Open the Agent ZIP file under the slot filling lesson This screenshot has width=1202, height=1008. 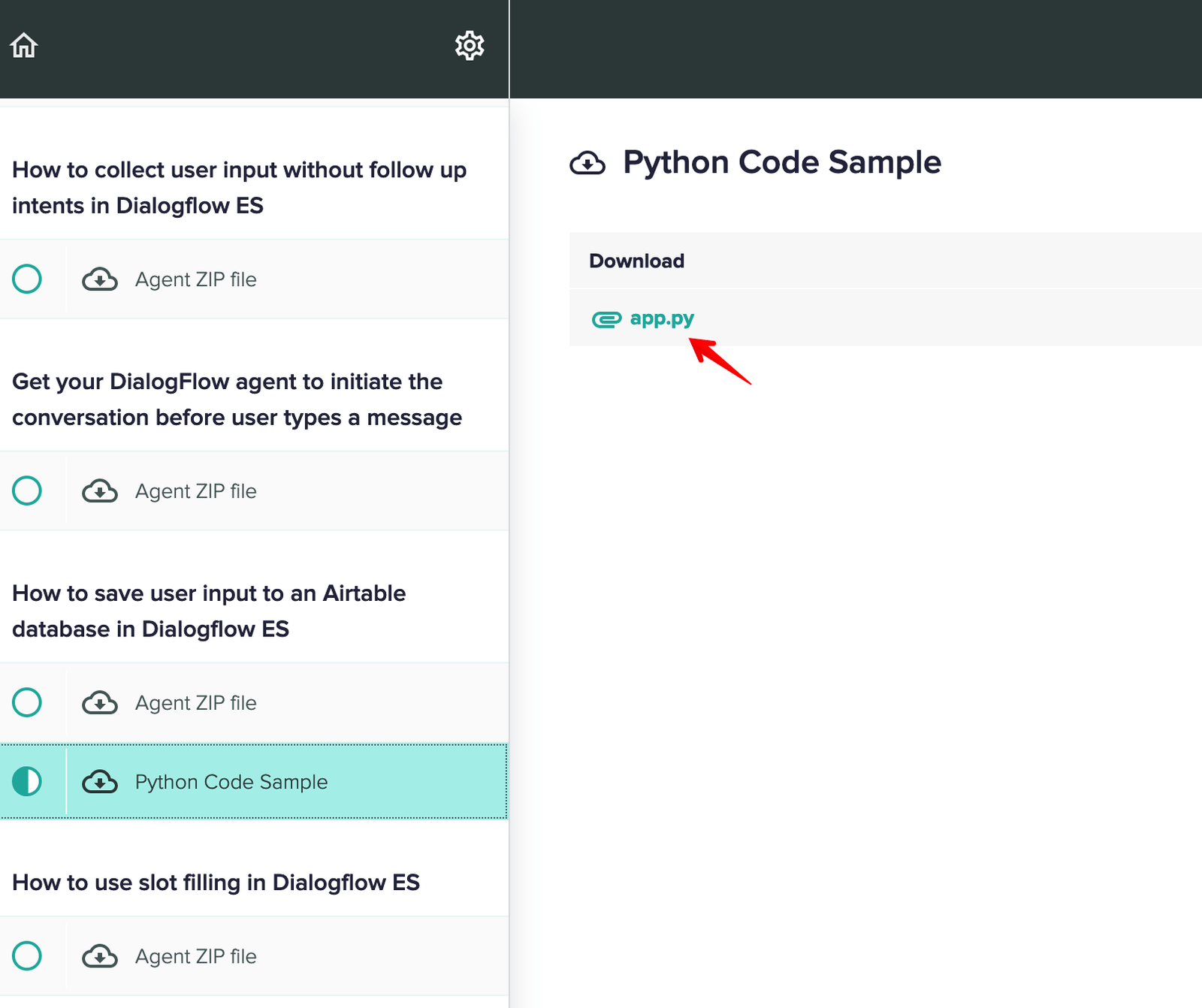click(x=195, y=956)
